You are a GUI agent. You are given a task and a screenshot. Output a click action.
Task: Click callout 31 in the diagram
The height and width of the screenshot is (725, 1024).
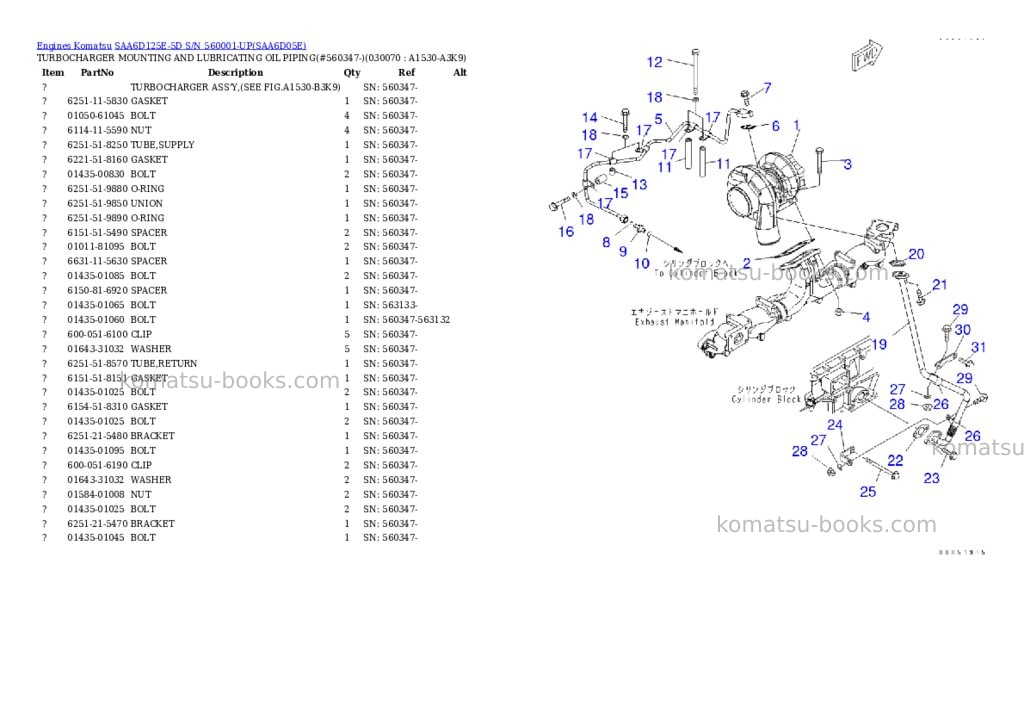click(978, 347)
